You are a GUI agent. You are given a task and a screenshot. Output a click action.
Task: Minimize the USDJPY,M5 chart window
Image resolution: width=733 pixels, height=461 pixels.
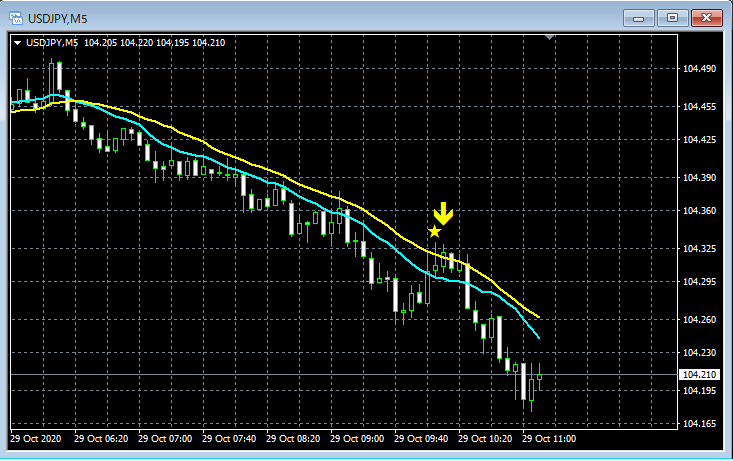(639, 18)
